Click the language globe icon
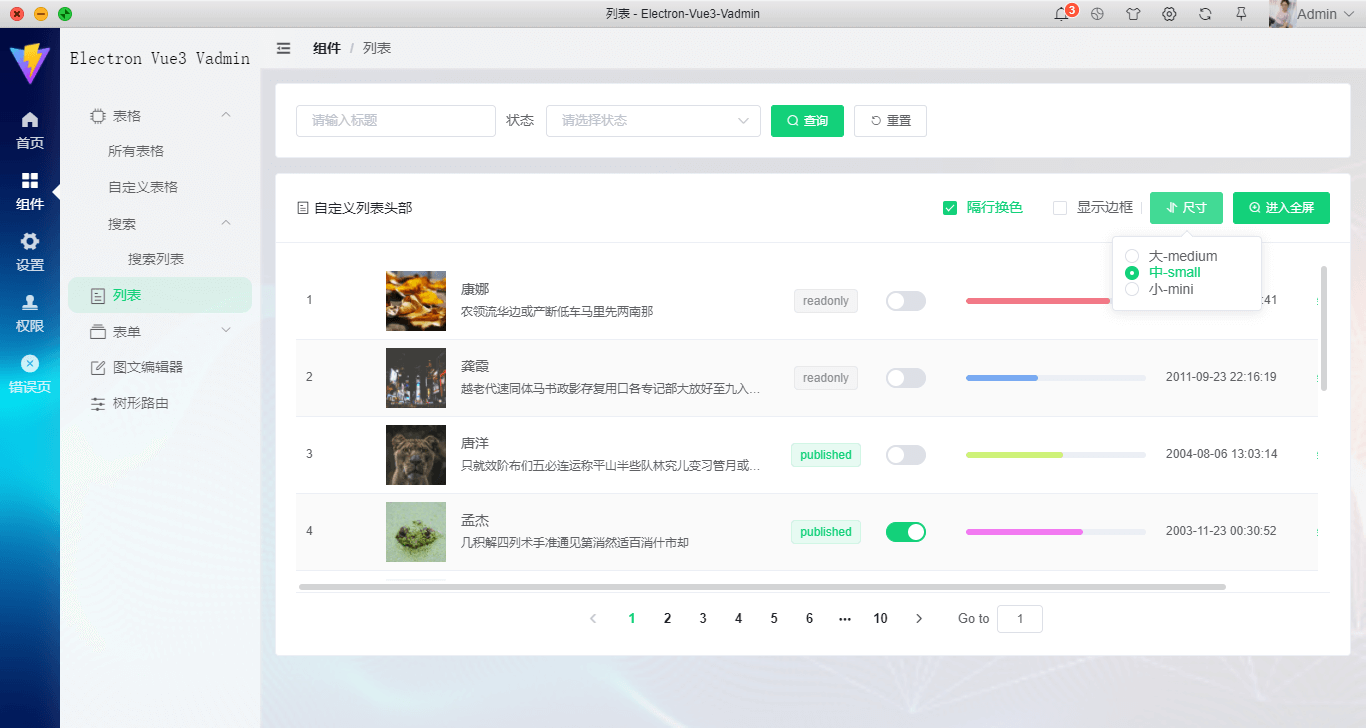This screenshot has height=728, width=1366. point(1097,14)
